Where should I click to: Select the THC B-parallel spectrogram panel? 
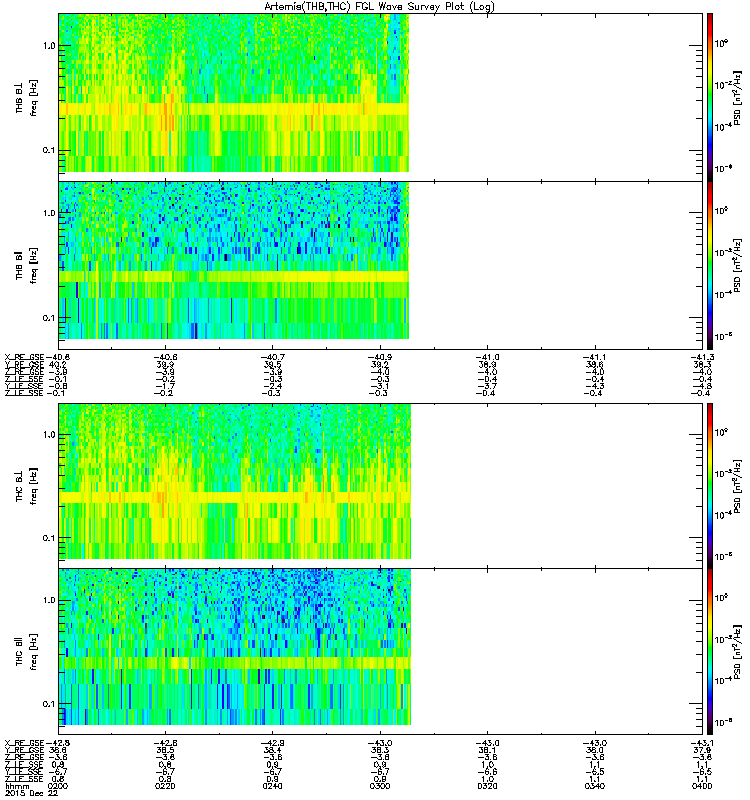[x=380, y=652]
